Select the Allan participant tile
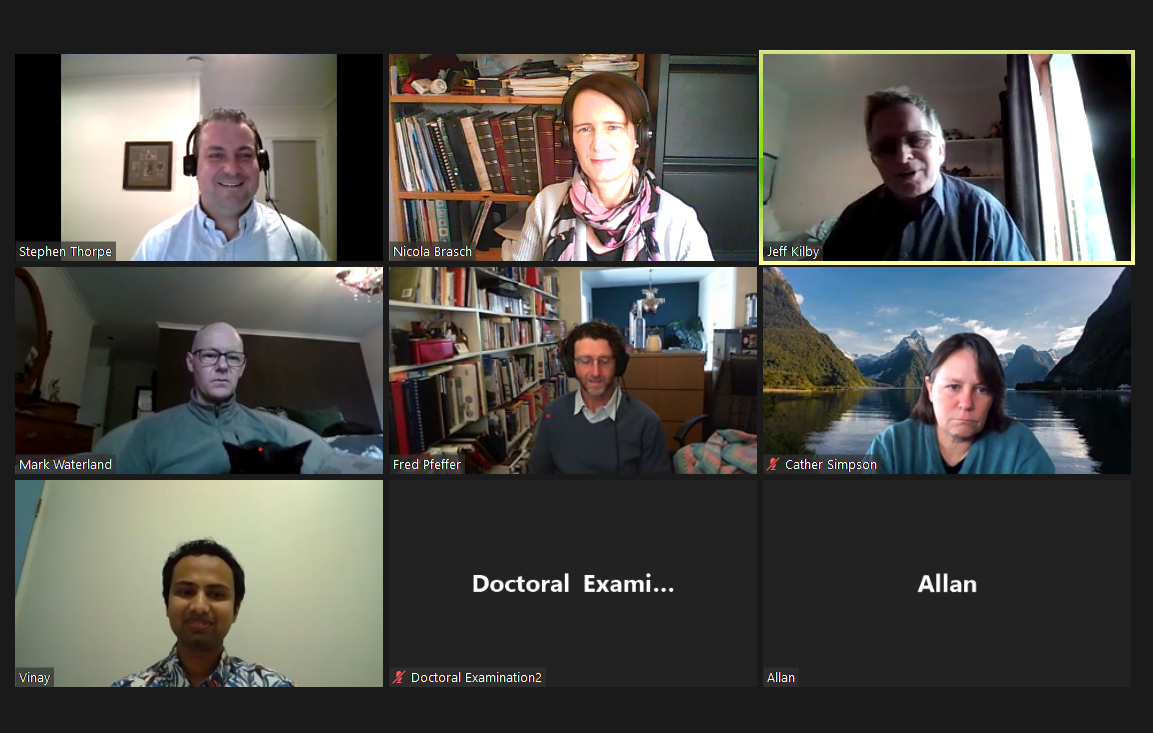 [947, 584]
